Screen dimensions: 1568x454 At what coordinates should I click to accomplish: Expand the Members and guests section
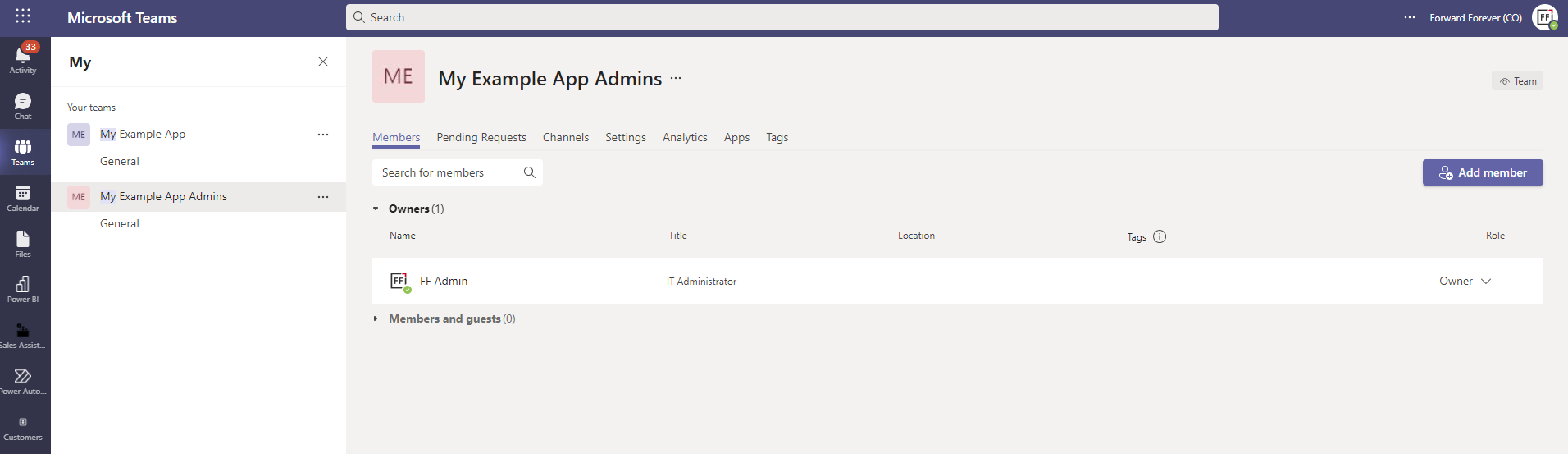(376, 319)
